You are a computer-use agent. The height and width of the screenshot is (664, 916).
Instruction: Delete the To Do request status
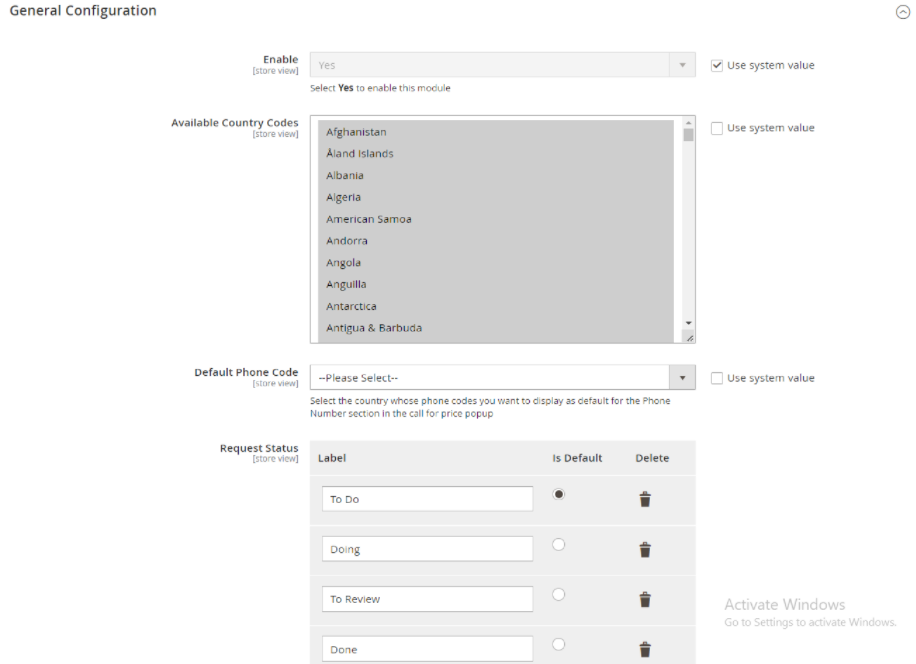[x=645, y=500]
